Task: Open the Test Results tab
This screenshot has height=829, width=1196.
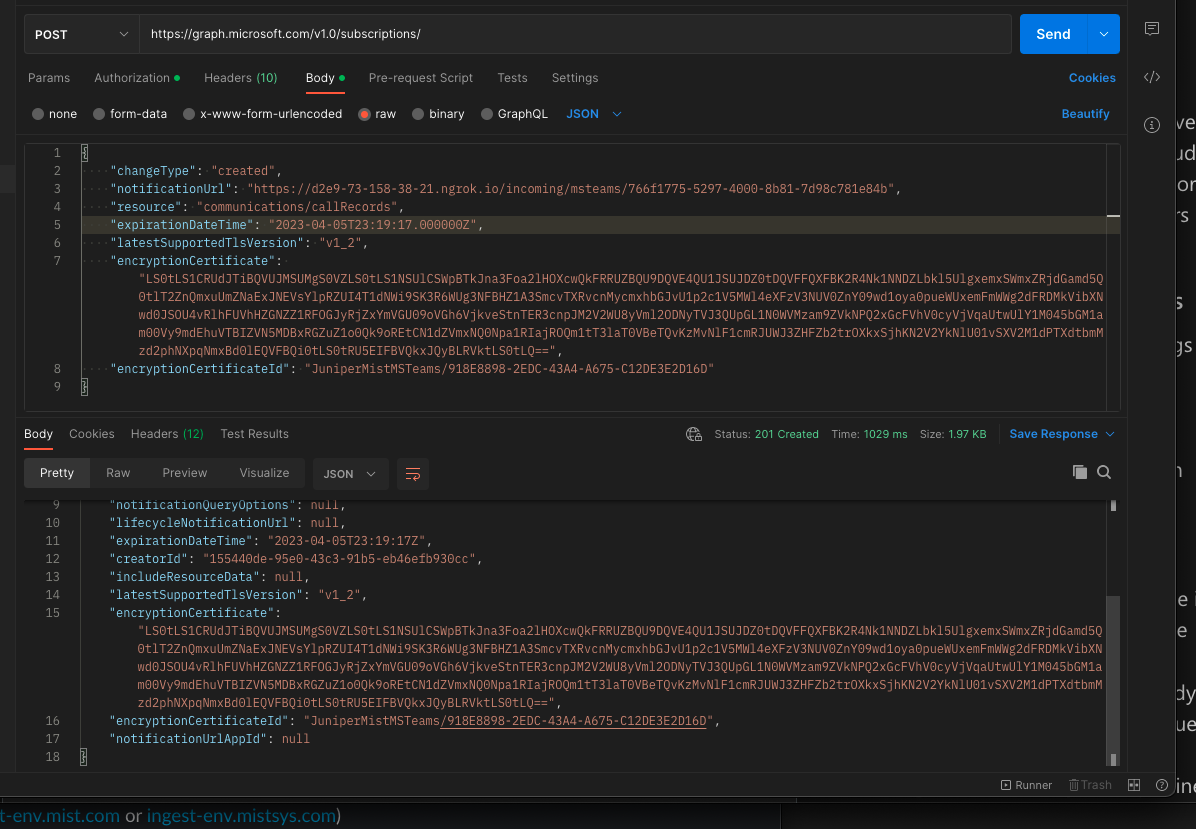Action: [254, 434]
